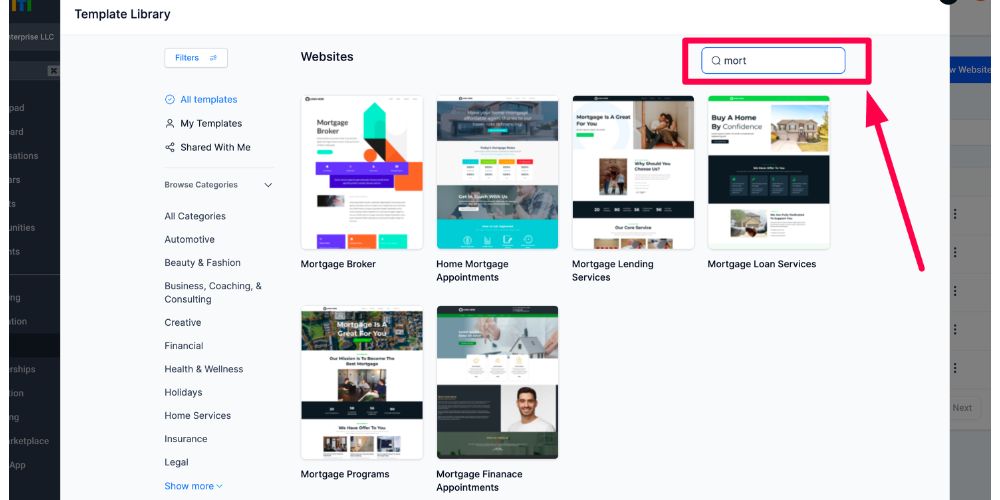Click the Filters button
The width and height of the screenshot is (1000, 500).
point(196,58)
